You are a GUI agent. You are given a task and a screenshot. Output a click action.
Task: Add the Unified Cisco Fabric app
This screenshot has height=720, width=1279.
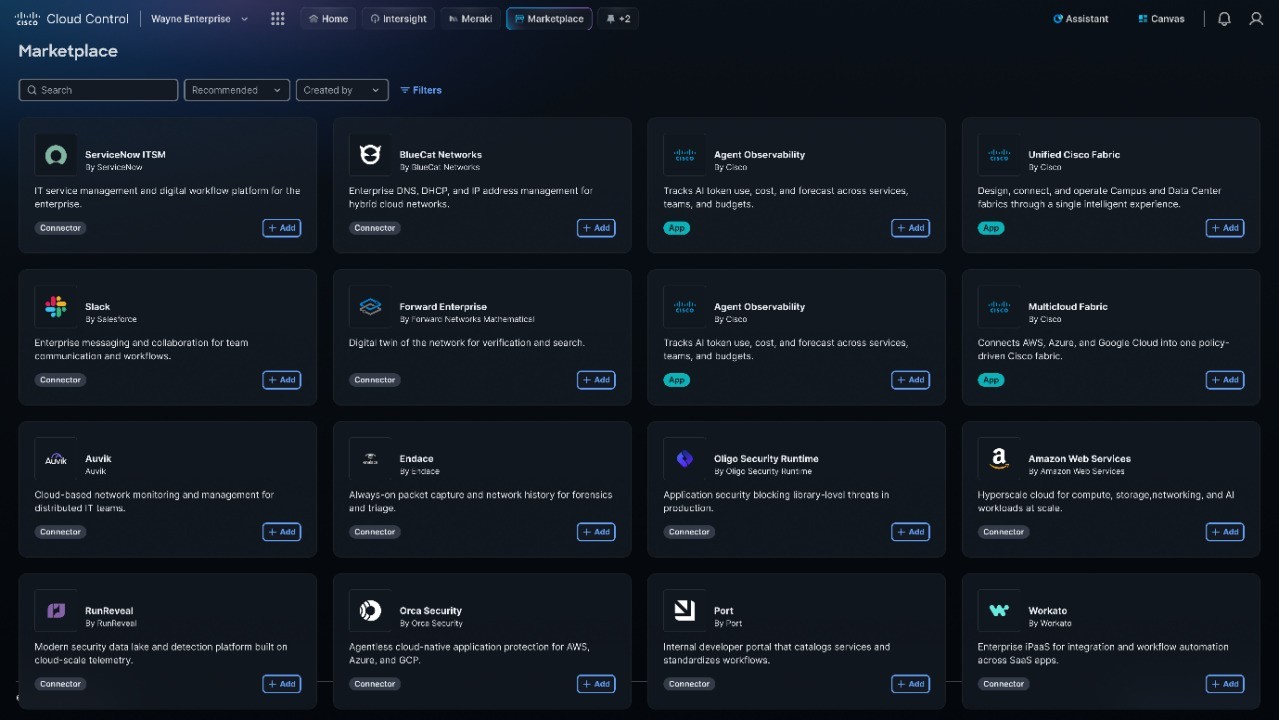pyautogui.click(x=1225, y=228)
